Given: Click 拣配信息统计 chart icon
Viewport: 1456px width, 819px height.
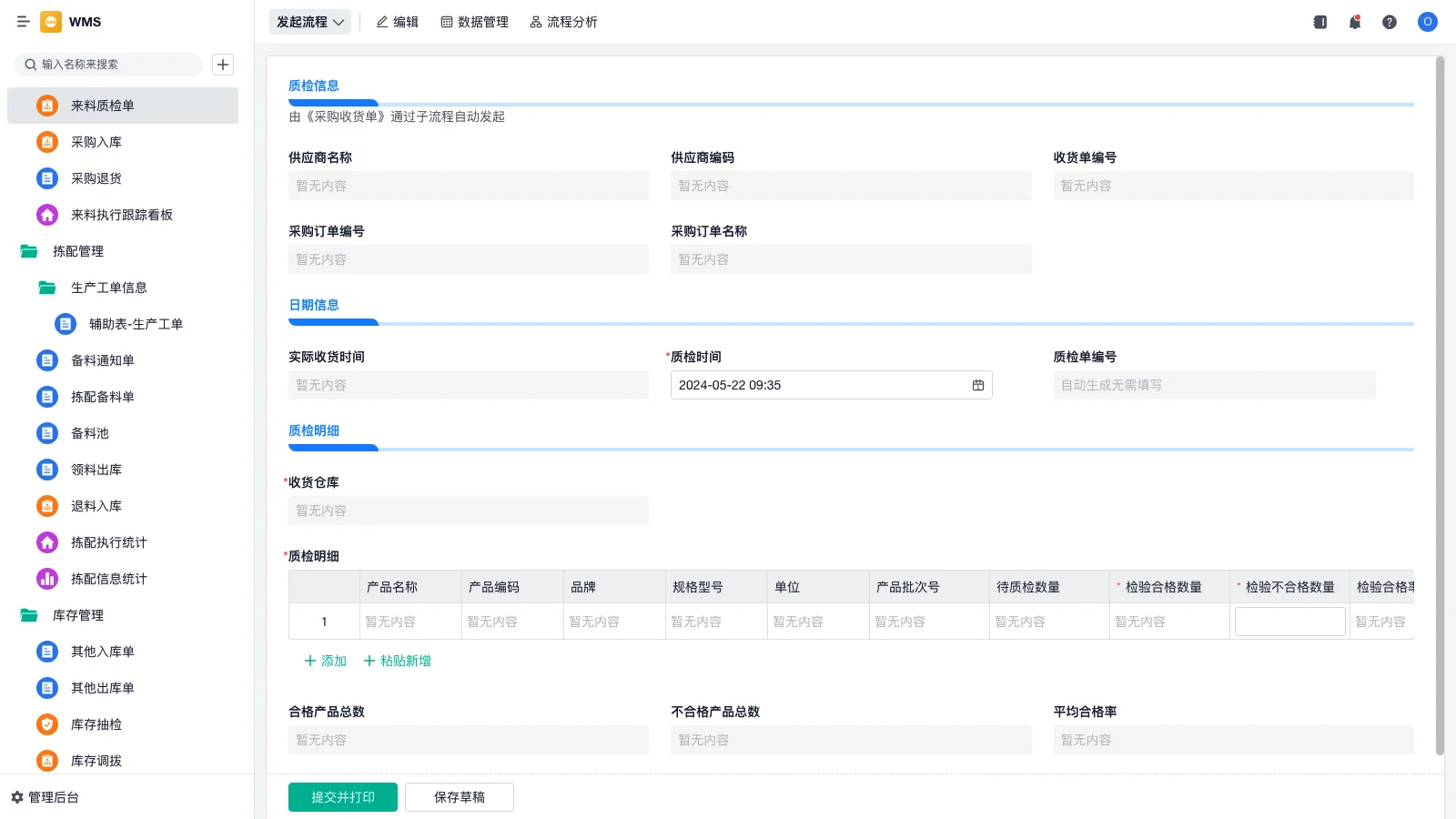Looking at the screenshot, I should [x=47, y=579].
